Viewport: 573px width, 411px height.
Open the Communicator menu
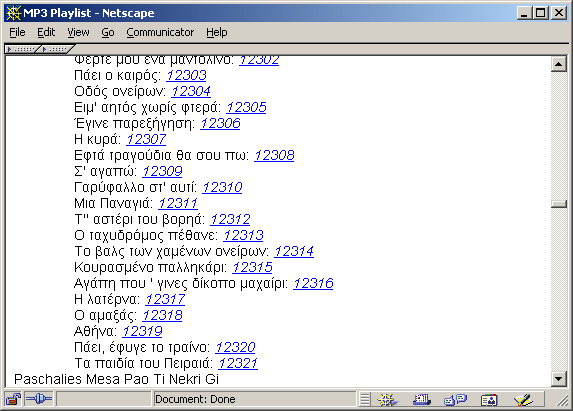tap(160, 33)
